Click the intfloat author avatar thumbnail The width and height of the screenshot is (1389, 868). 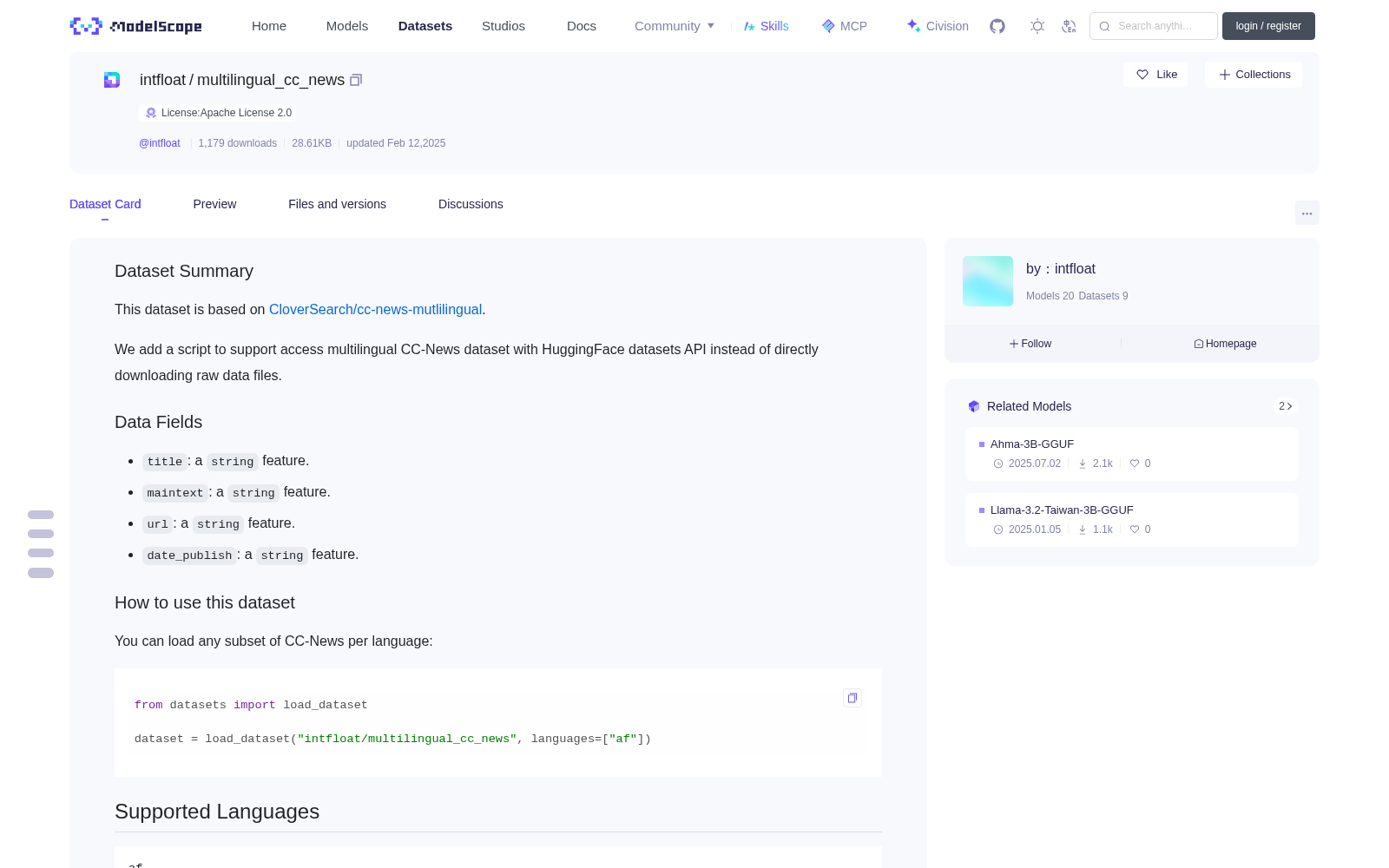pos(988,281)
